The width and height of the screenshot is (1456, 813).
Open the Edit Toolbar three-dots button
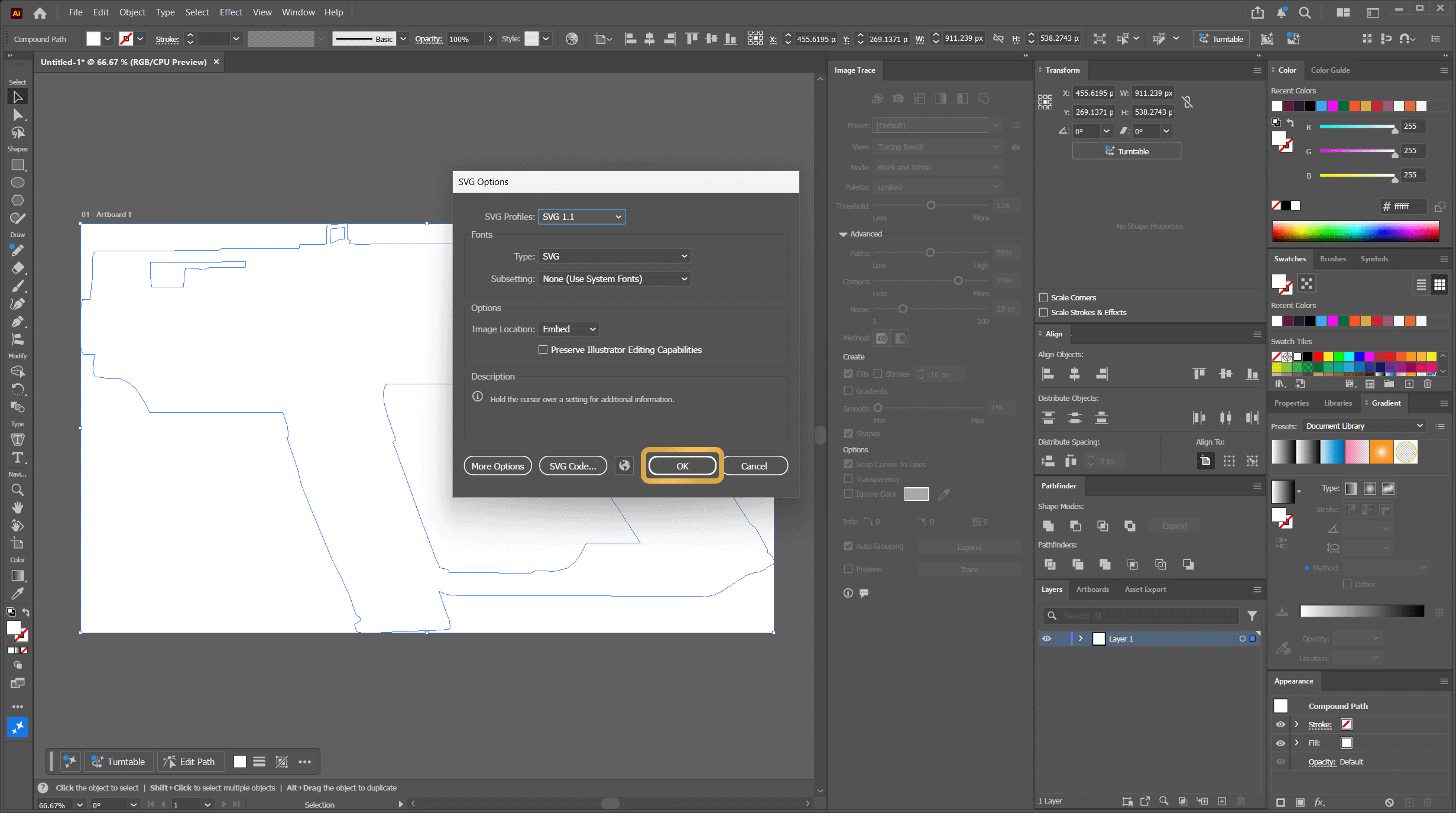coord(18,707)
